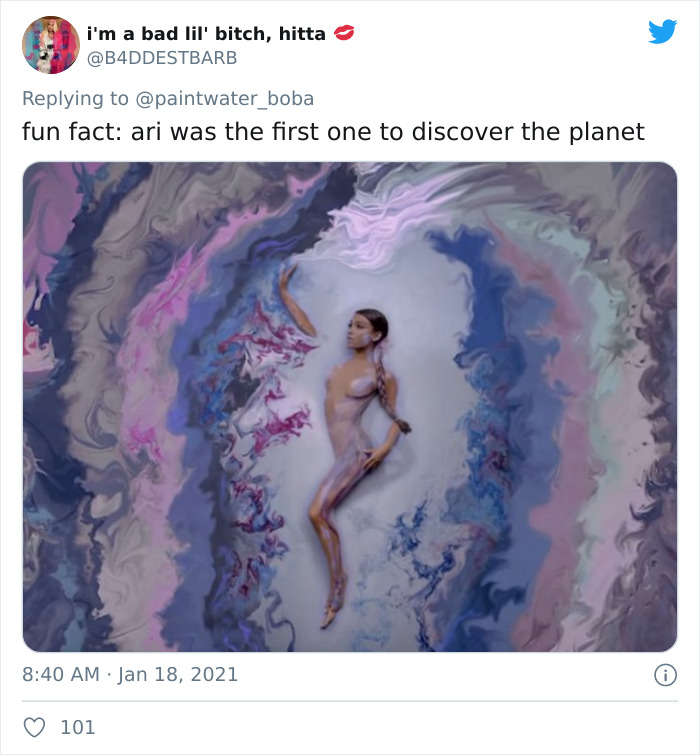The image size is (700, 755).
Task: Click the woman's feet in the image
Action: coord(330,610)
